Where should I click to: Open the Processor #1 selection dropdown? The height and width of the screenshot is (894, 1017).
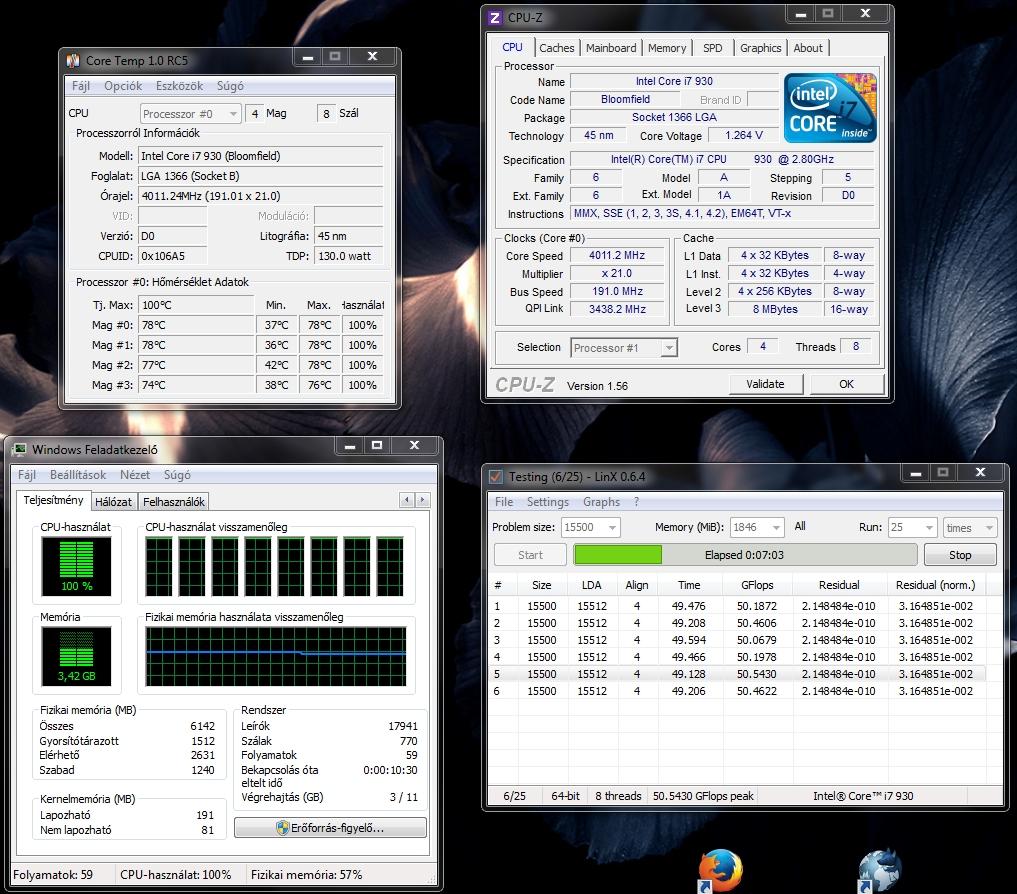pos(624,348)
